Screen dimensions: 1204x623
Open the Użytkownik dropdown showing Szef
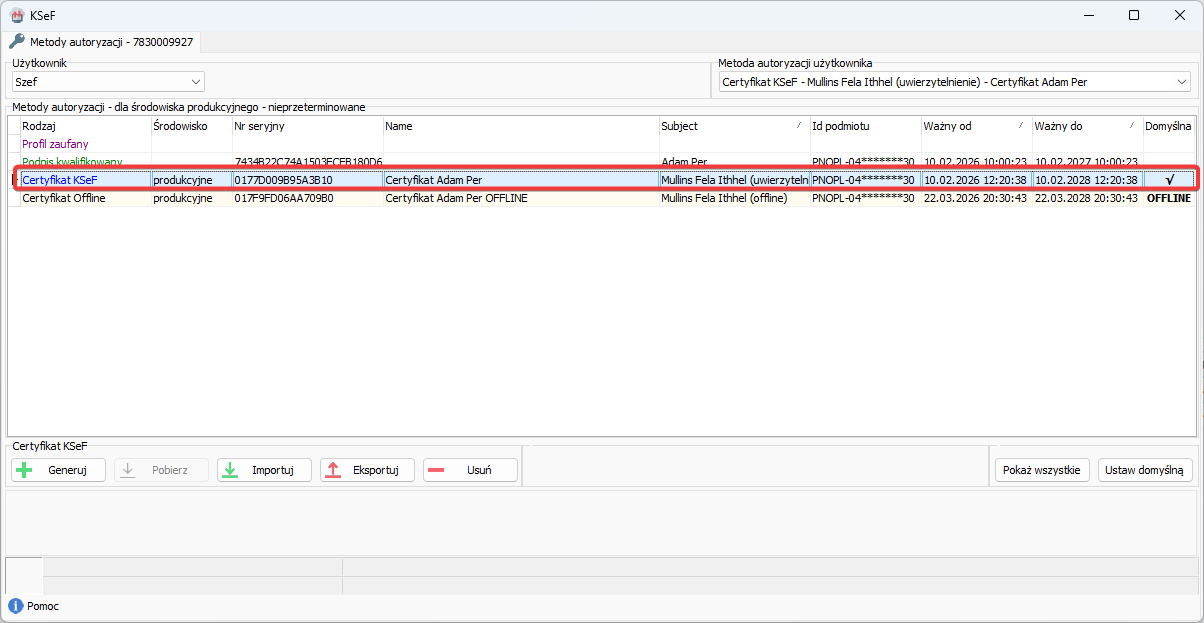[108, 82]
